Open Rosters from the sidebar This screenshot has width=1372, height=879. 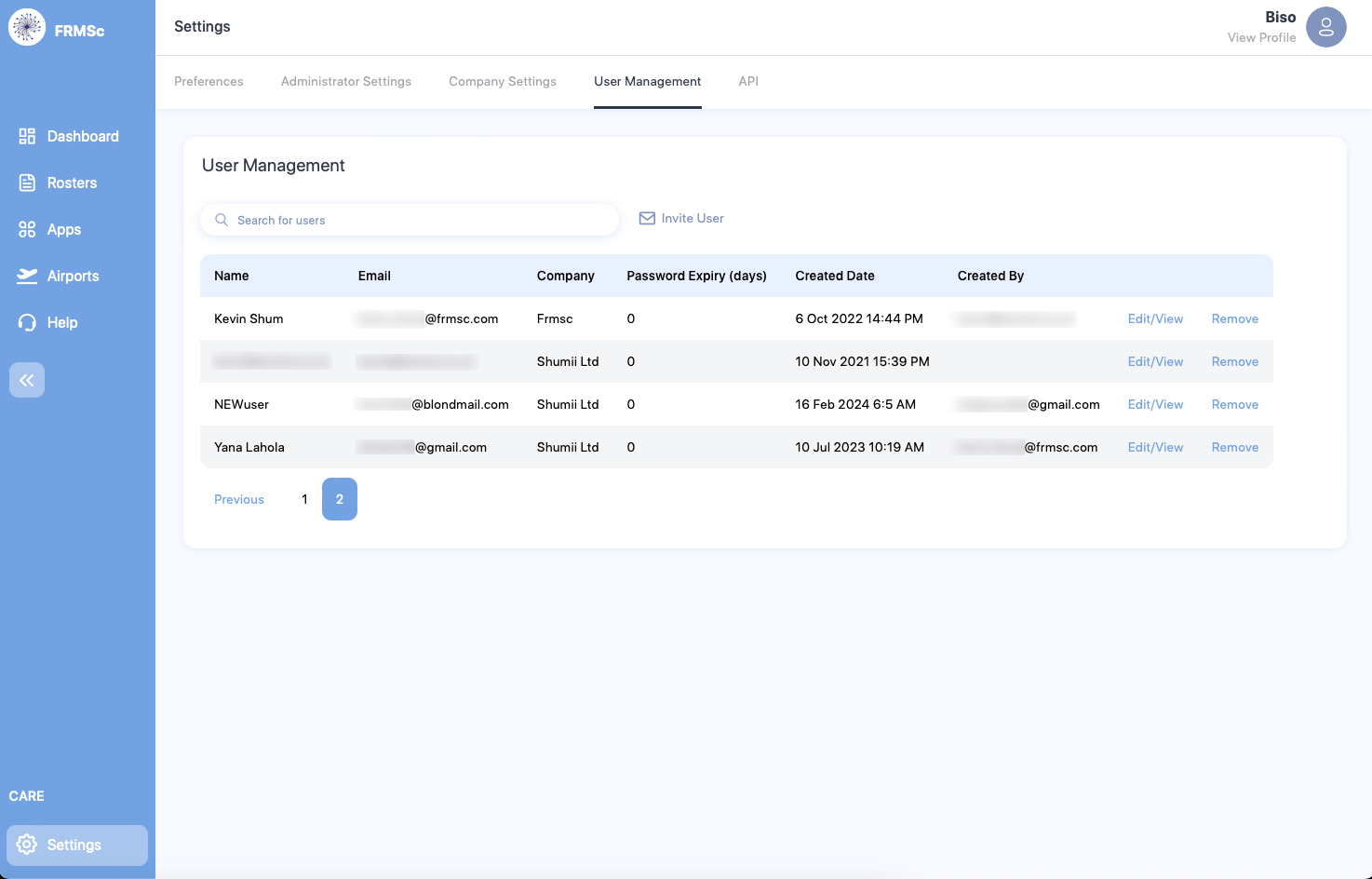[58, 183]
